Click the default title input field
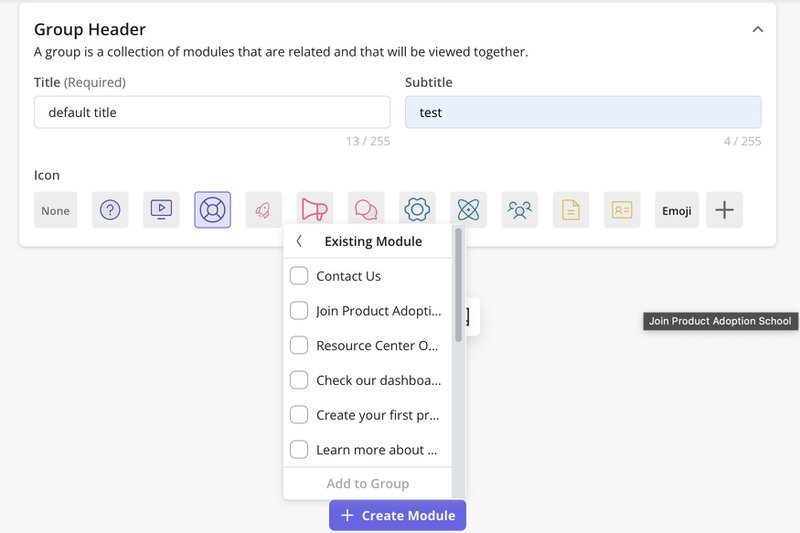Image resolution: width=800 pixels, height=533 pixels. [212, 112]
